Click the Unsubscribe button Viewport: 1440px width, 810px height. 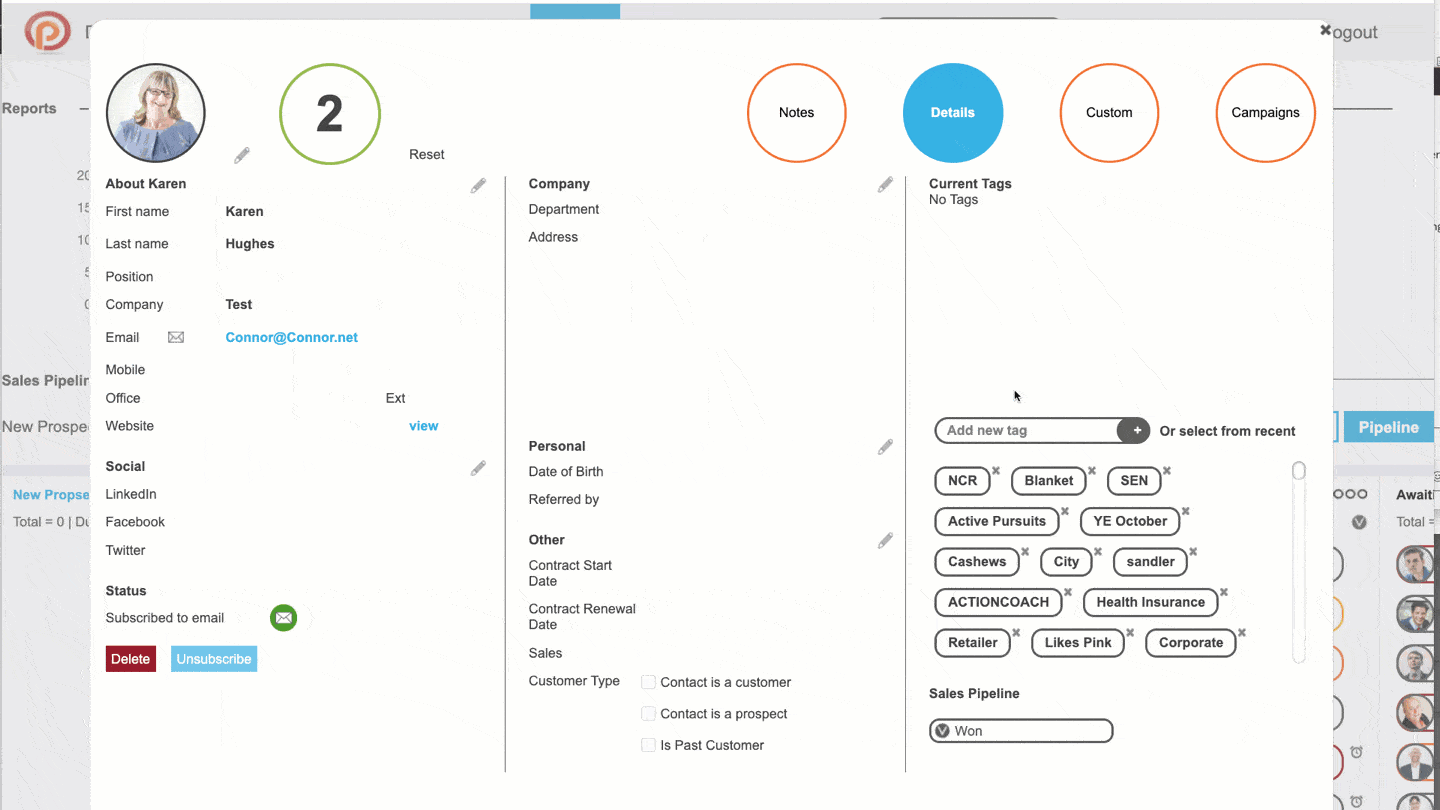[x=214, y=659]
